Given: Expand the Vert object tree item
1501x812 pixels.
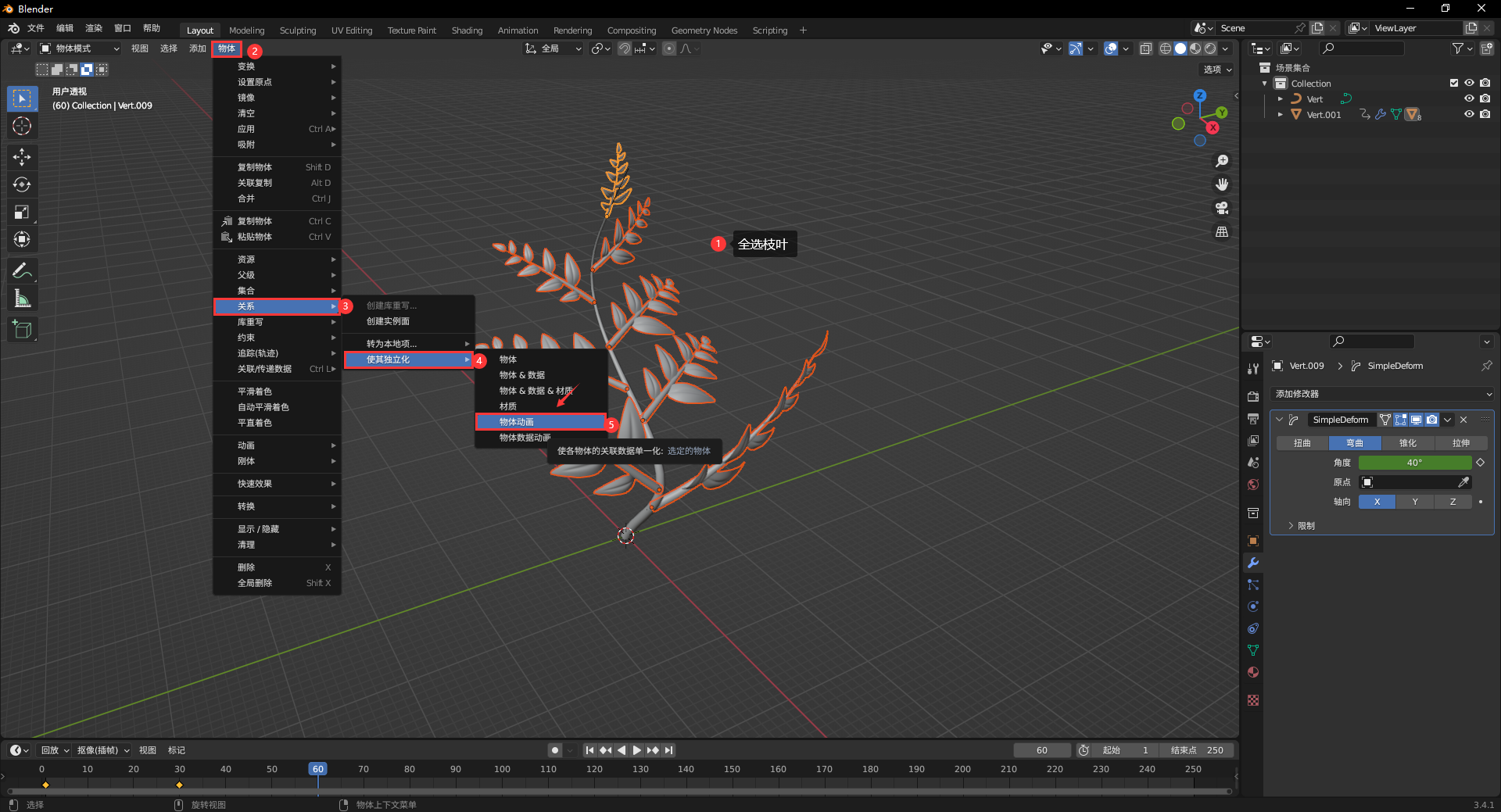Looking at the screenshot, I should coord(1280,99).
